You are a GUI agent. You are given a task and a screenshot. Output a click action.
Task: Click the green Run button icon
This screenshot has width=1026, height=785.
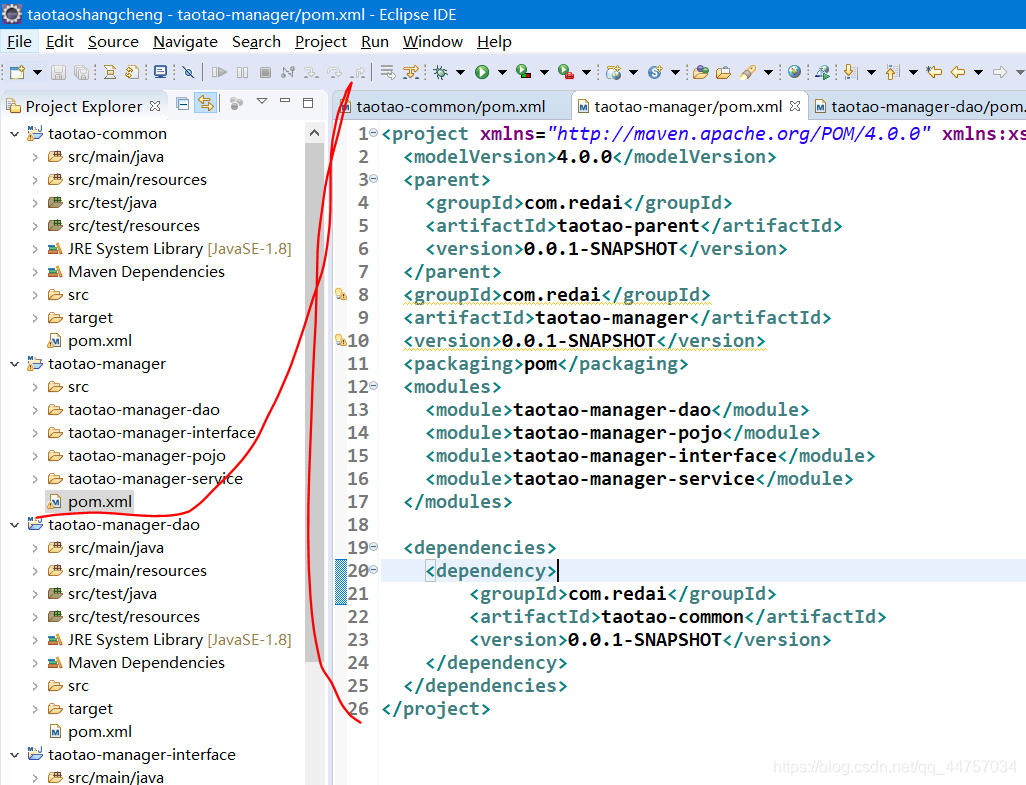(x=482, y=72)
